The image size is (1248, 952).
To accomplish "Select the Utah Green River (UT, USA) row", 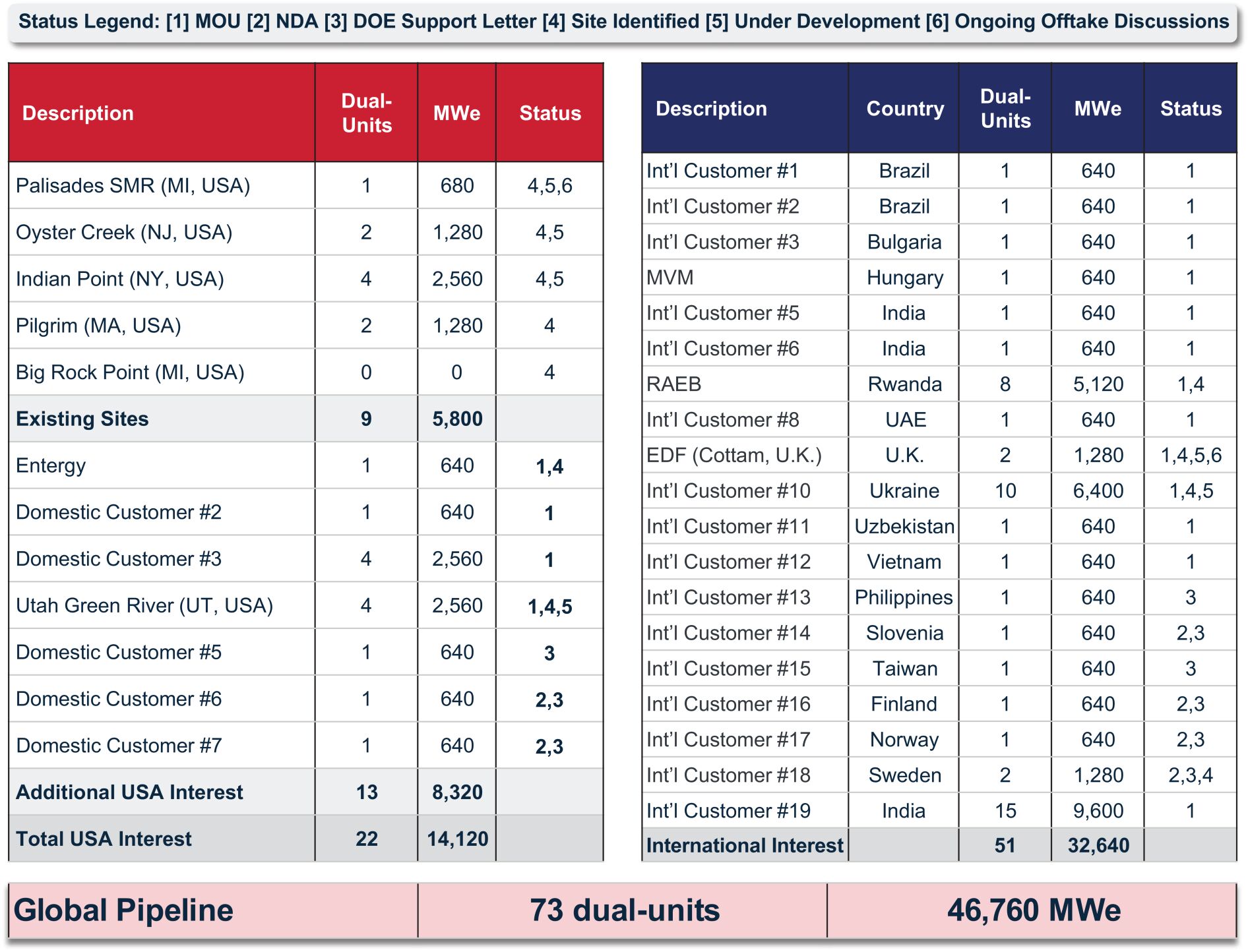I will click(306, 605).
